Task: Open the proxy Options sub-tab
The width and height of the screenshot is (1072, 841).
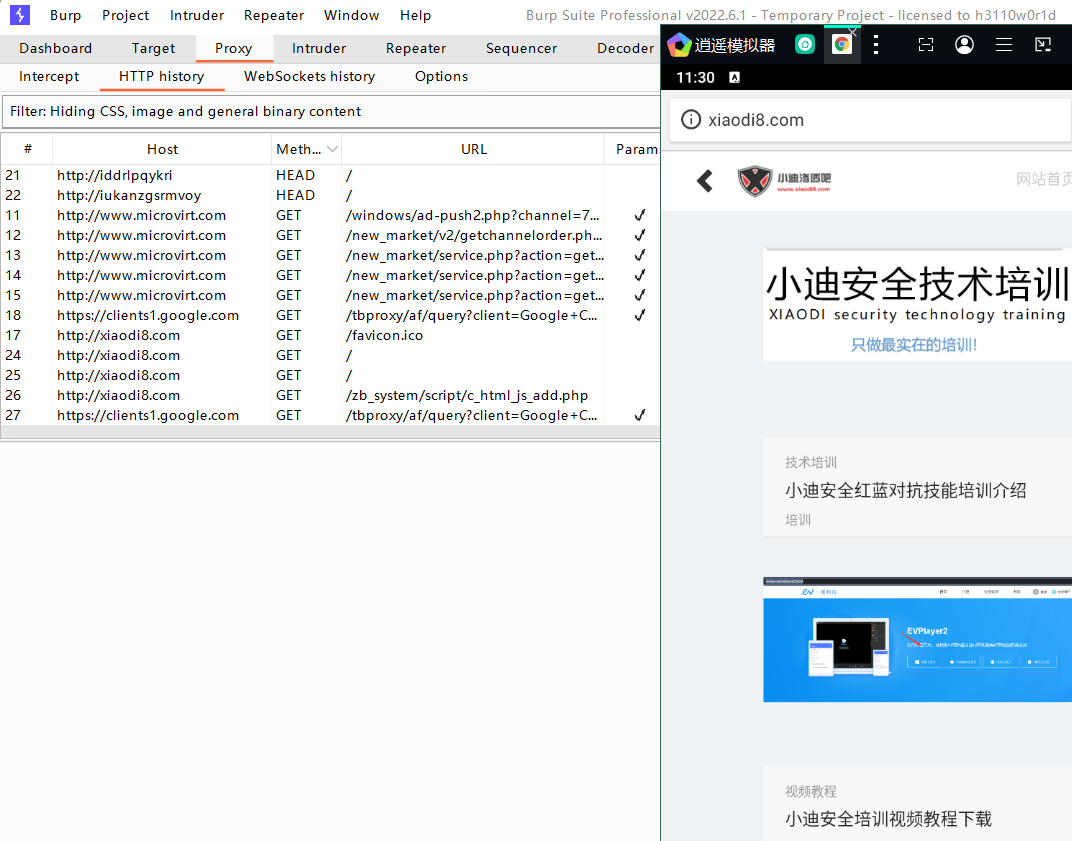Action: click(442, 77)
